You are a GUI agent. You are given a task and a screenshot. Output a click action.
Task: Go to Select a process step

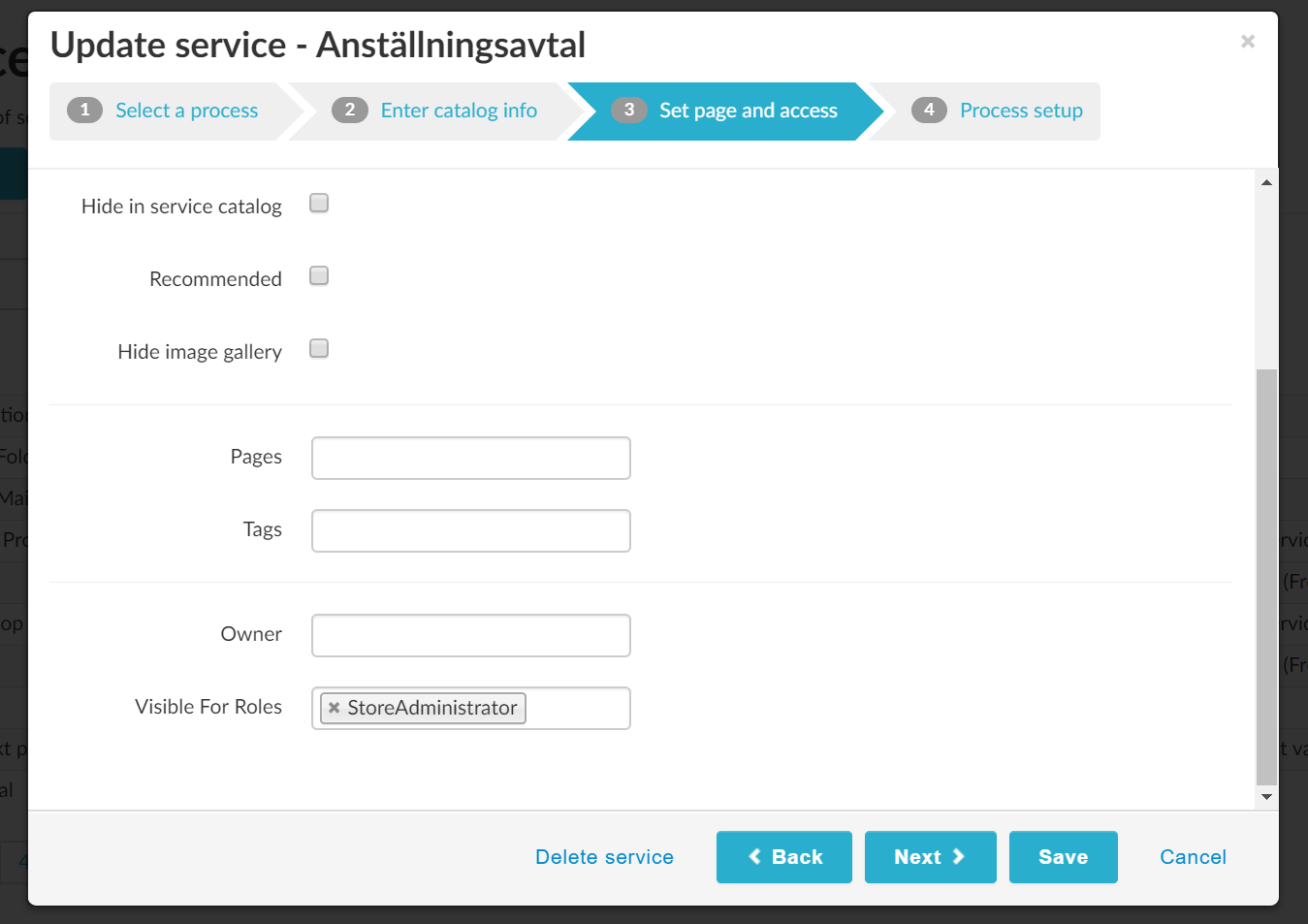186,111
